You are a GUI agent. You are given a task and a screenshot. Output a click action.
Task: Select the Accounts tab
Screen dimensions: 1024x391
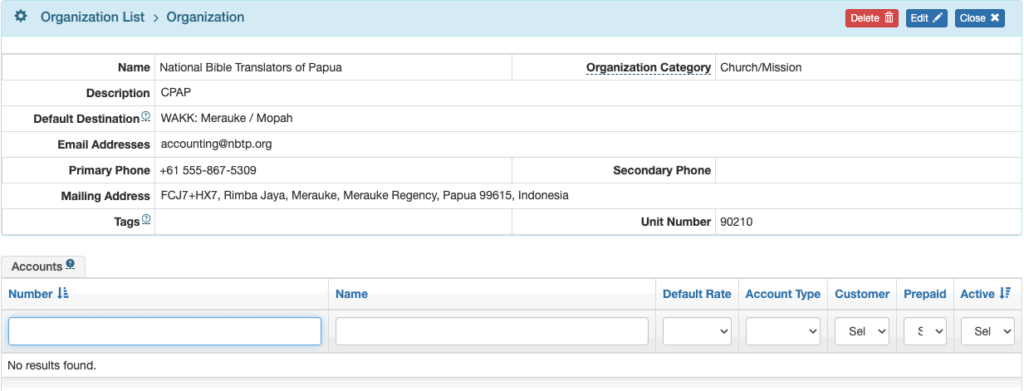click(x=43, y=266)
